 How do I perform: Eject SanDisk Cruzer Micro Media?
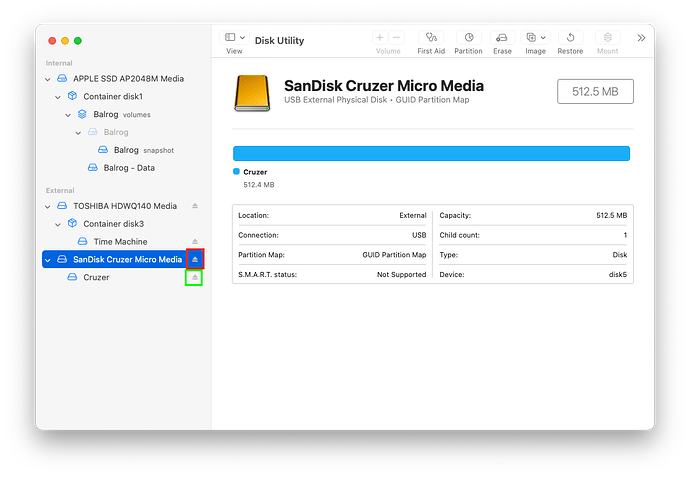point(195,259)
